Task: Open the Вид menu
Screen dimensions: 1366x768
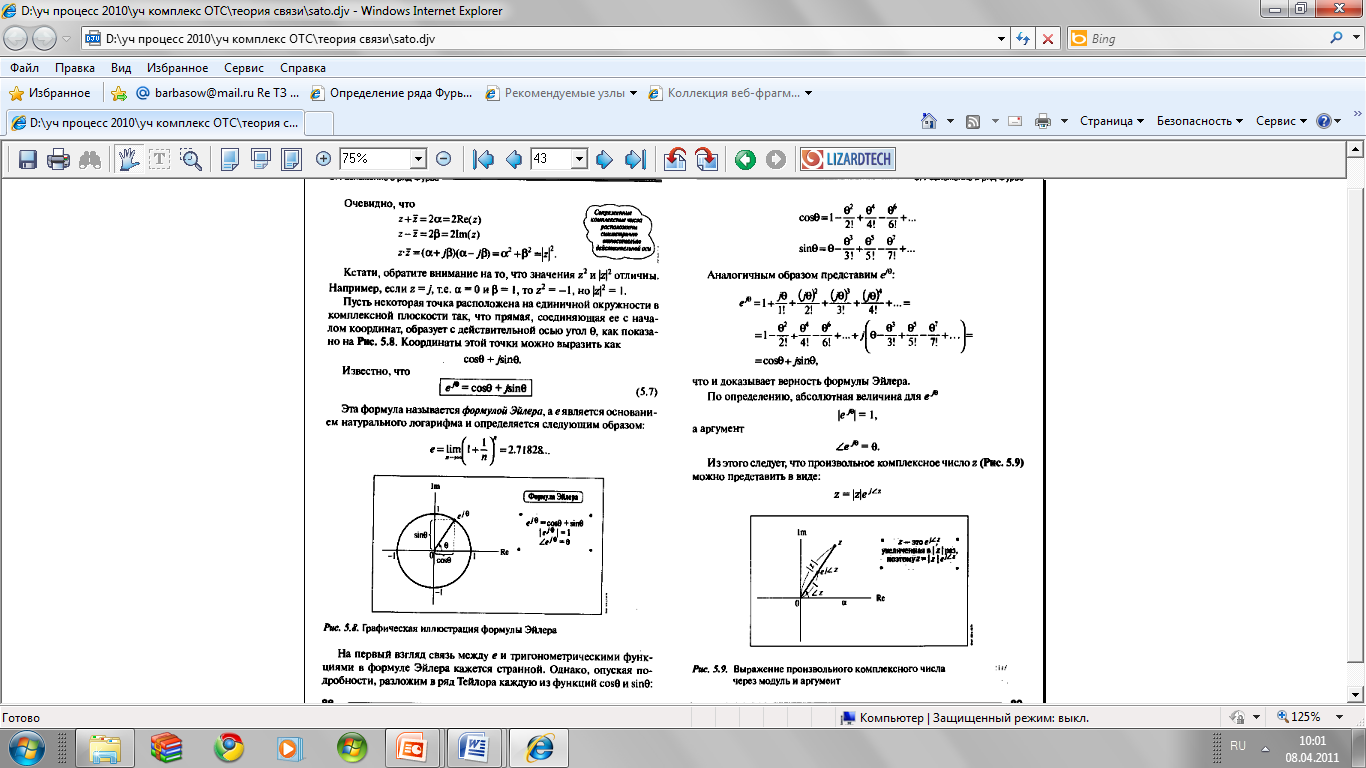Action: coord(121,68)
